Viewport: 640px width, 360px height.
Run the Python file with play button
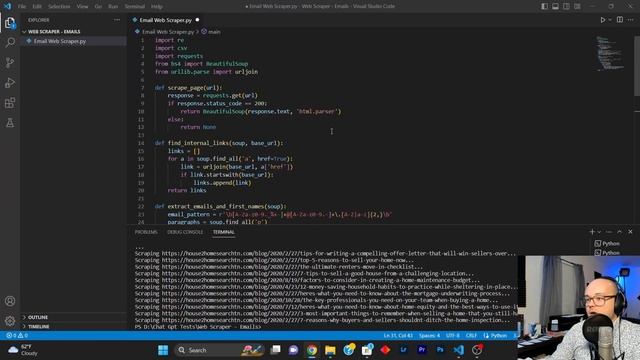coord(602,20)
